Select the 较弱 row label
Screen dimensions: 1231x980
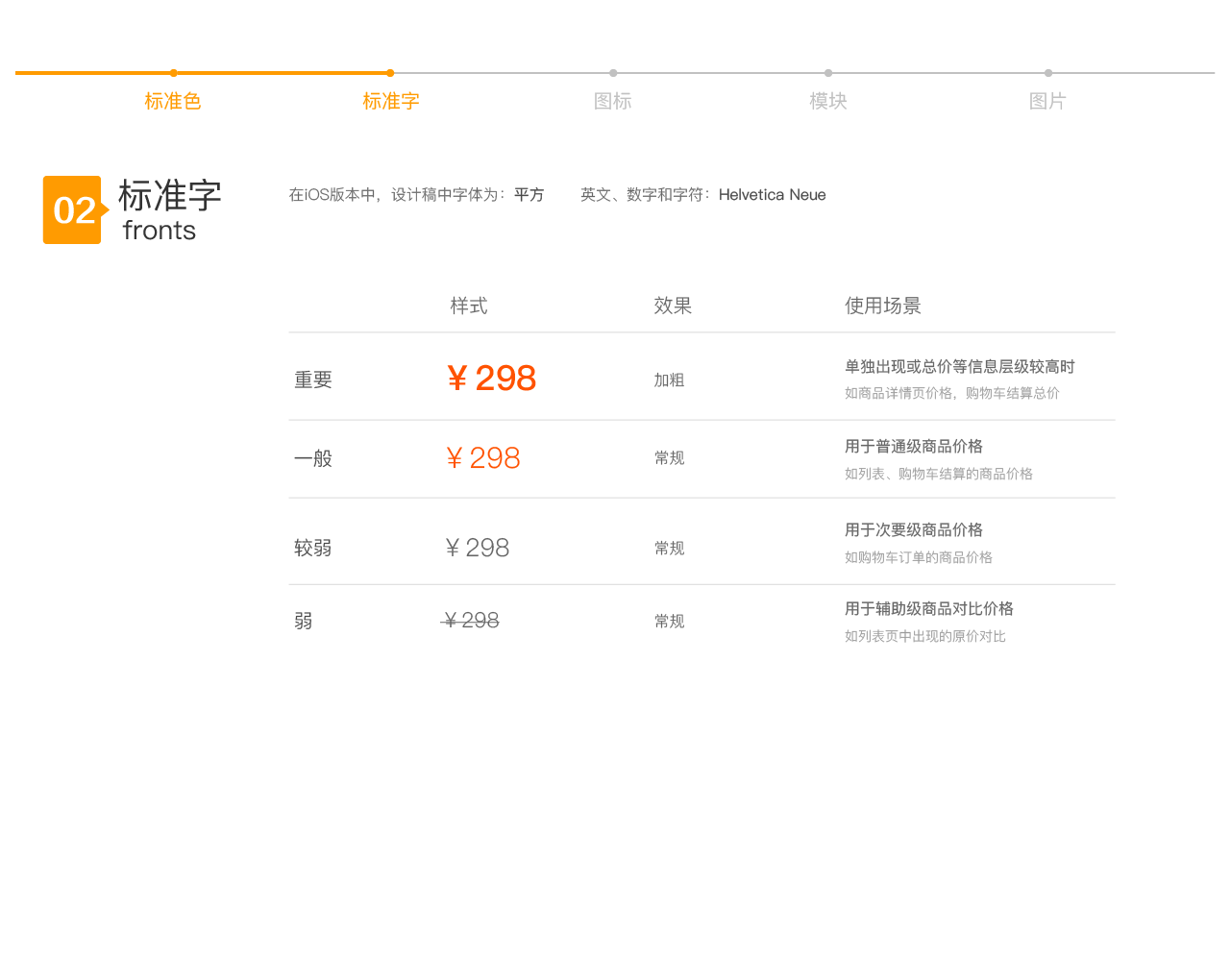(313, 548)
